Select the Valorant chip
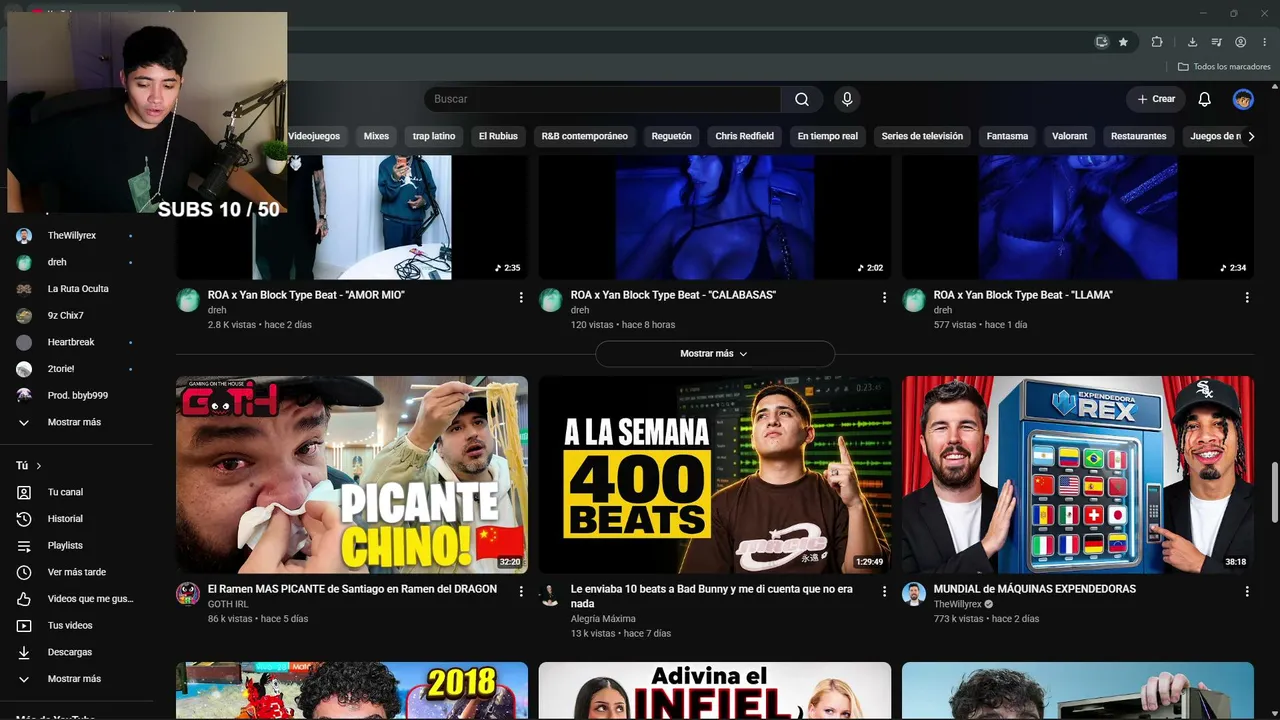 (x=1069, y=136)
